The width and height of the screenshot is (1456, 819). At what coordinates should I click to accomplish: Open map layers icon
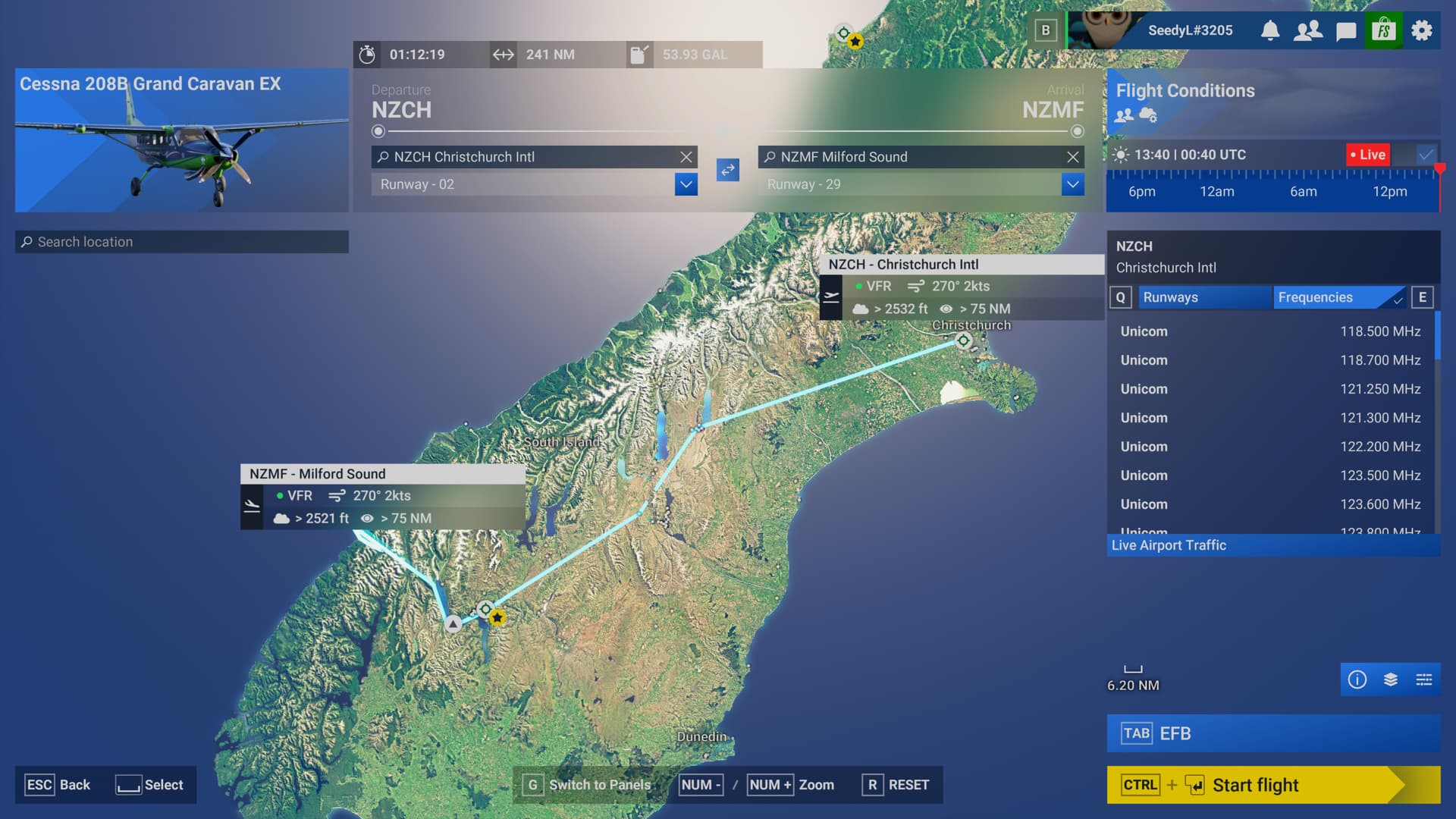click(1391, 679)
